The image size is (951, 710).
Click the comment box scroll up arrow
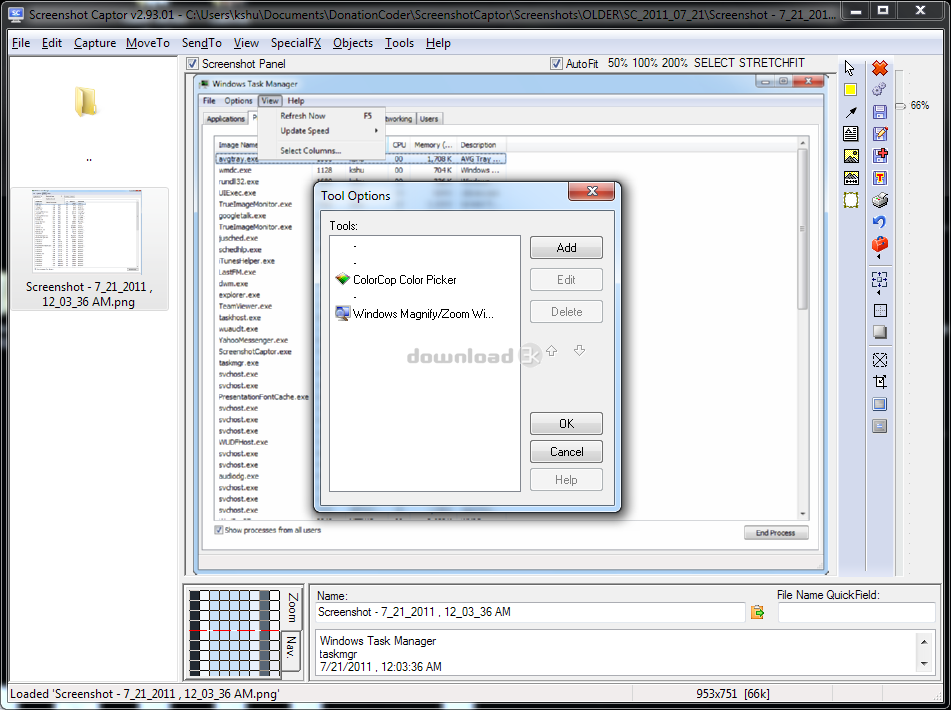pyautogui.click(x=924, y=641)
